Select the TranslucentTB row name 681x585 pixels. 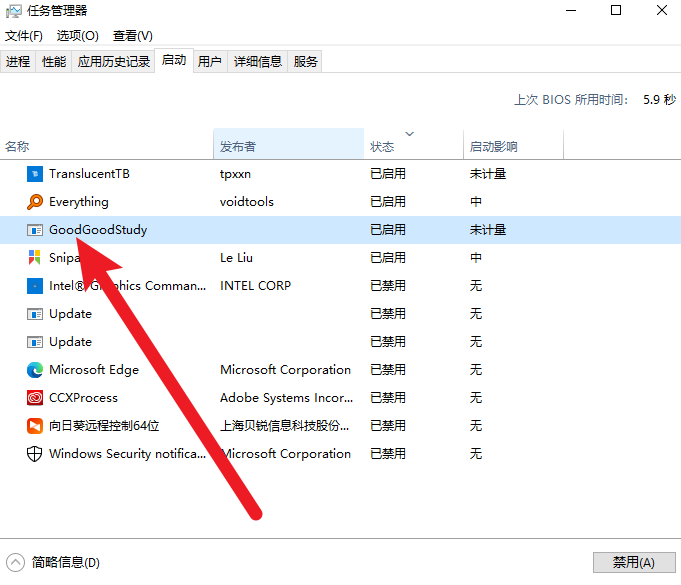[89, 174]
